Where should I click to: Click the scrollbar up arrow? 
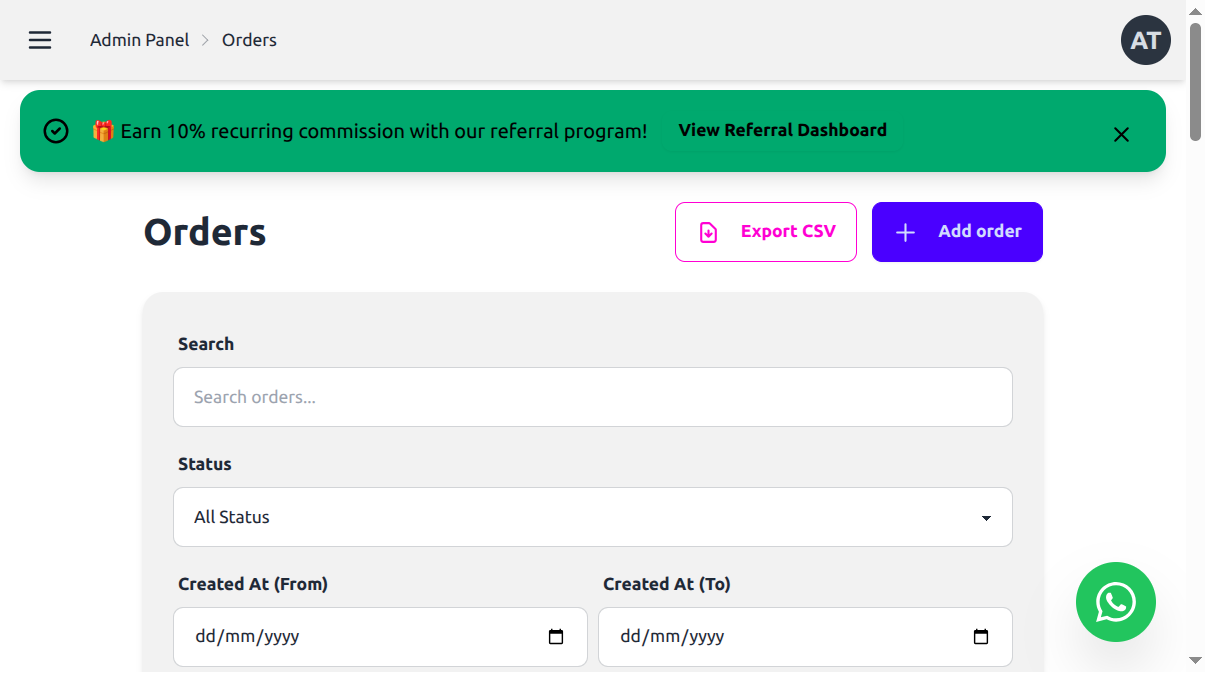tap(1195, 11)
